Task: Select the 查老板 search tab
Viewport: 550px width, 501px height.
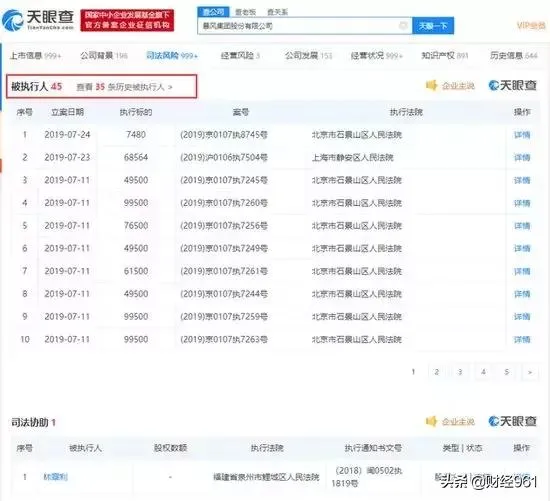Action: [246, 12]
